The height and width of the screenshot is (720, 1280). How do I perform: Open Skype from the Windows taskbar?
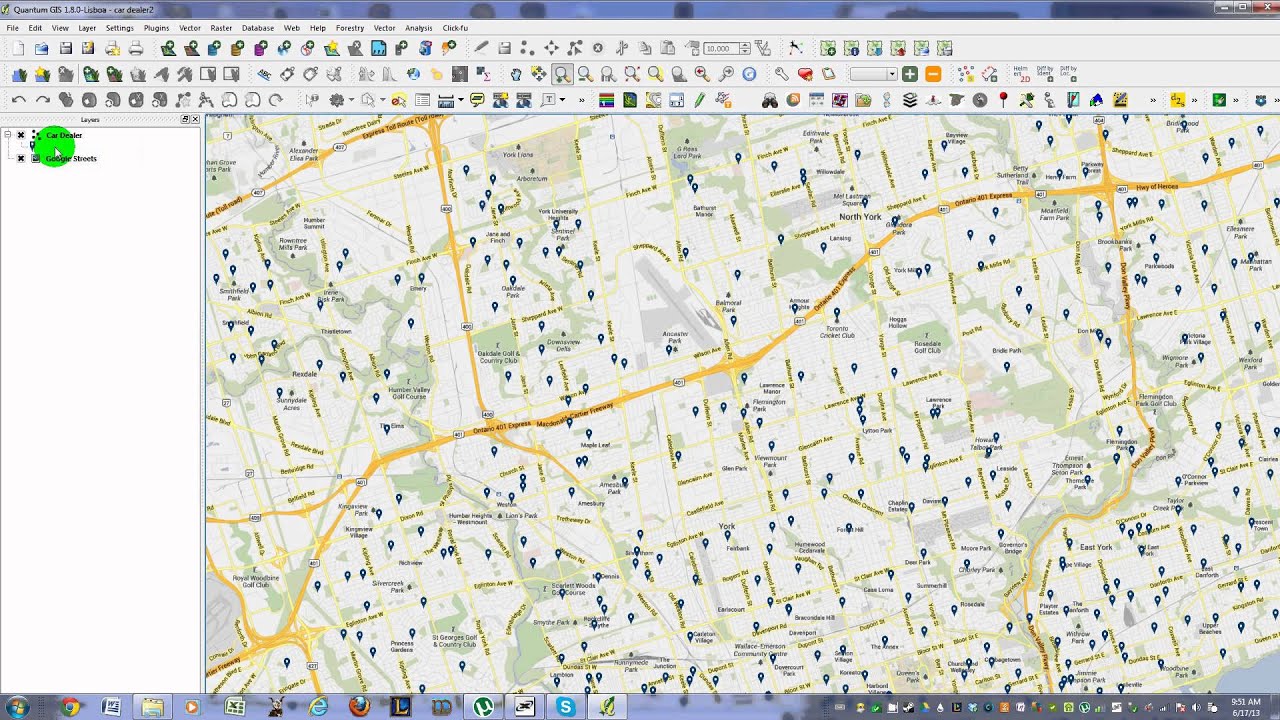pyautogui.click(x=565, y=707)
